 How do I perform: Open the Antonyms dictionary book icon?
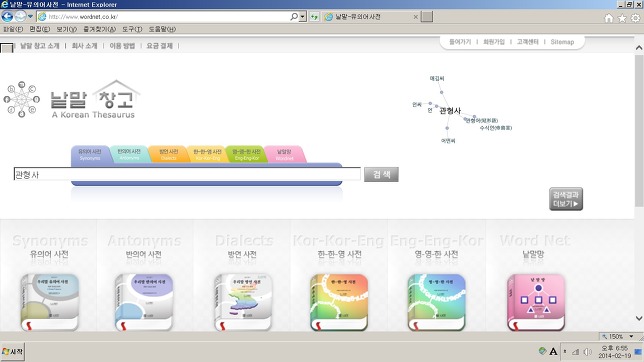click(x=144, y=302)
